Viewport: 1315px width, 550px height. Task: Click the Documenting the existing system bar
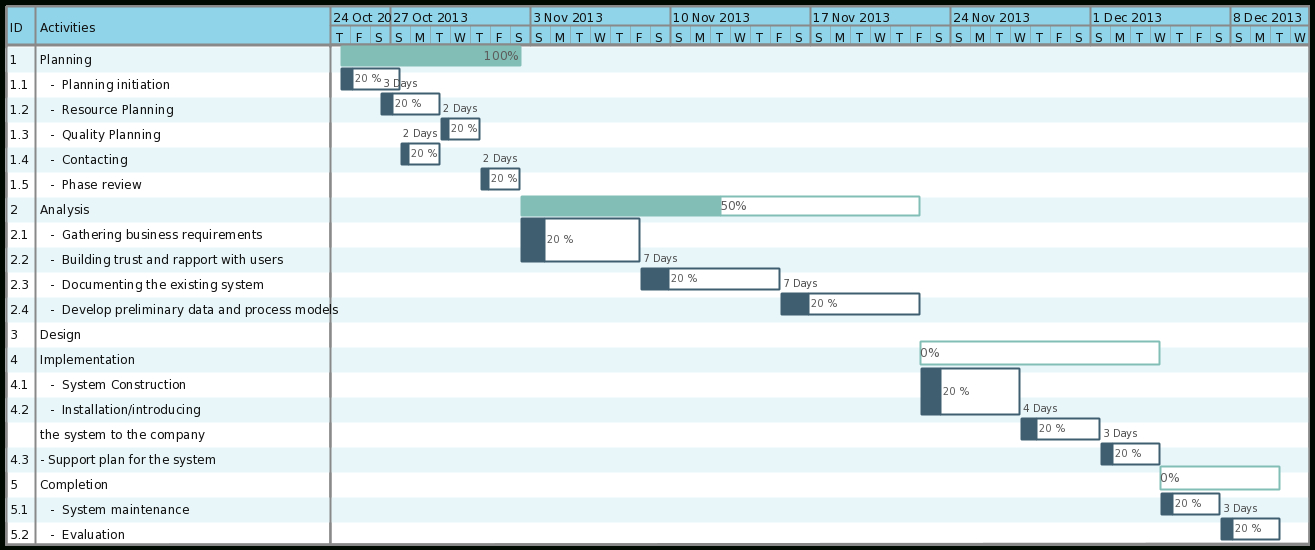coord(710,279)
